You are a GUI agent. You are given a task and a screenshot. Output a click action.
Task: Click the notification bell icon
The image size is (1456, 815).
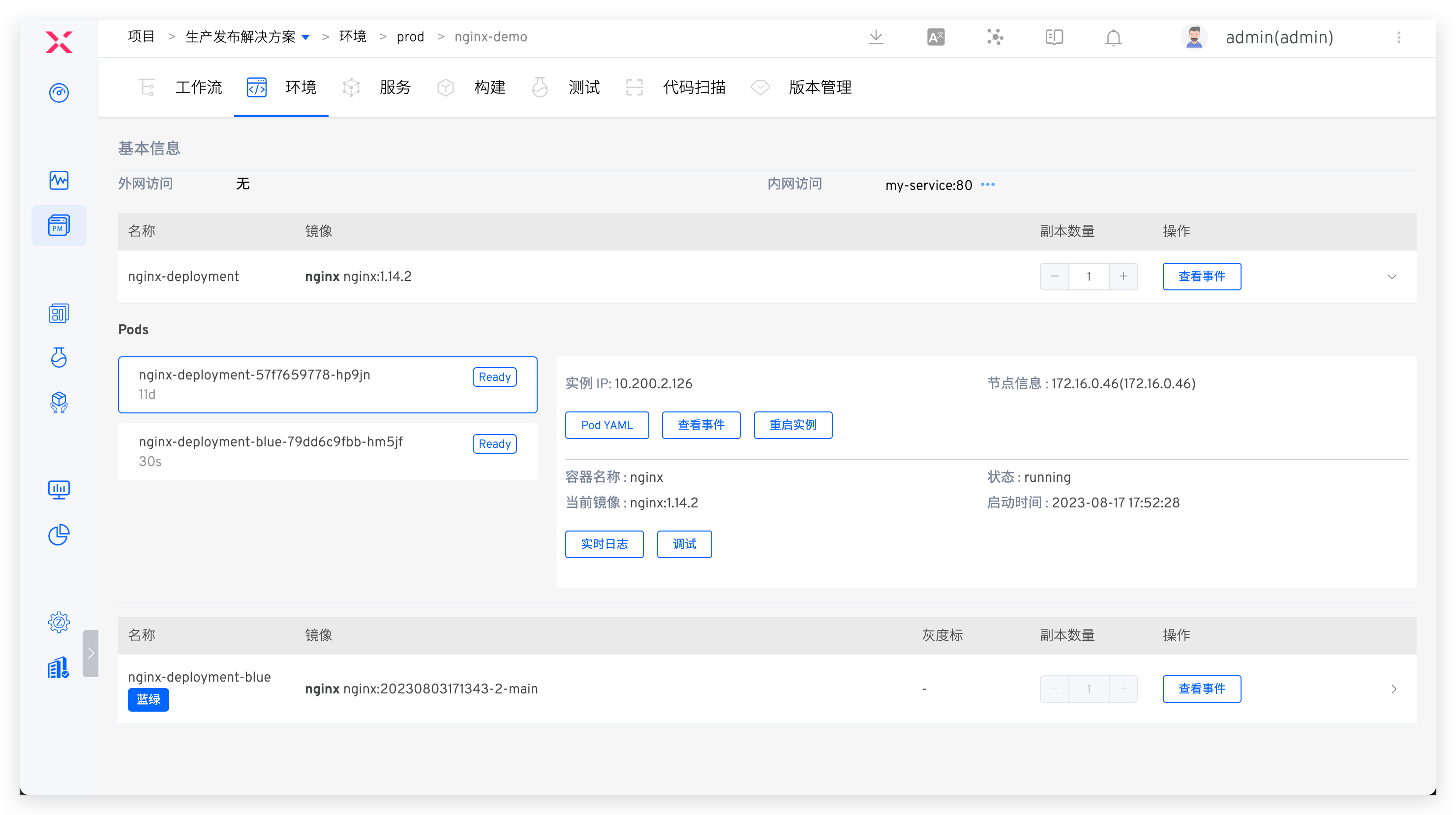(x=1113, y=38)
